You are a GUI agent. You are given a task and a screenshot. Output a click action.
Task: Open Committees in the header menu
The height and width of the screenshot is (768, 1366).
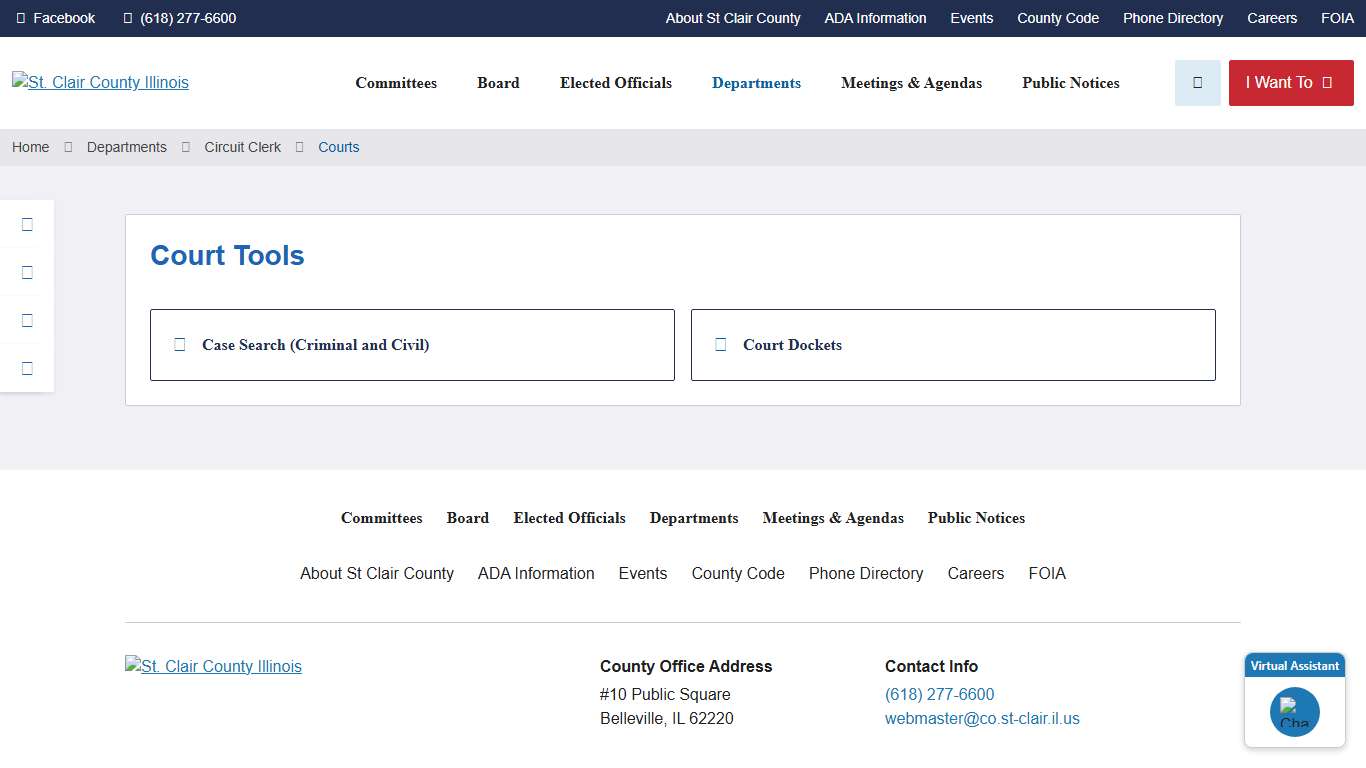pyautogui.click(x=396, y=83)
